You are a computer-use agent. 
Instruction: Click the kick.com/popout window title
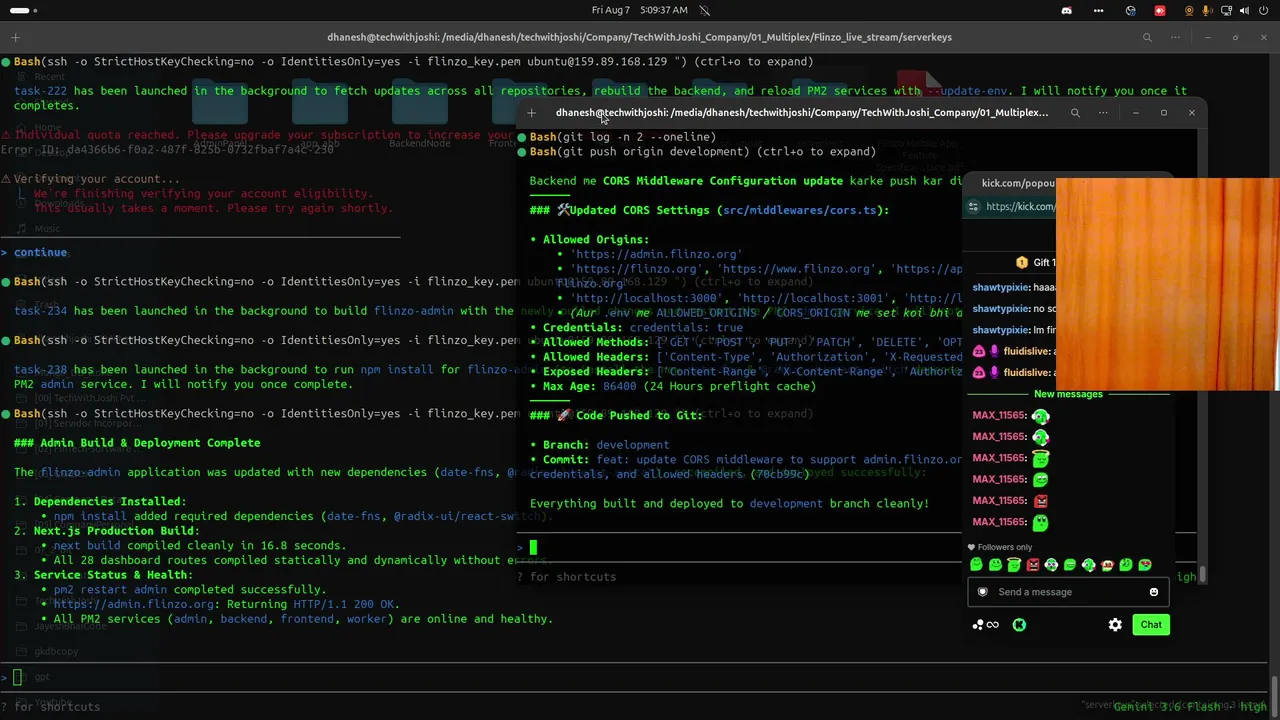coord(1018,183)
